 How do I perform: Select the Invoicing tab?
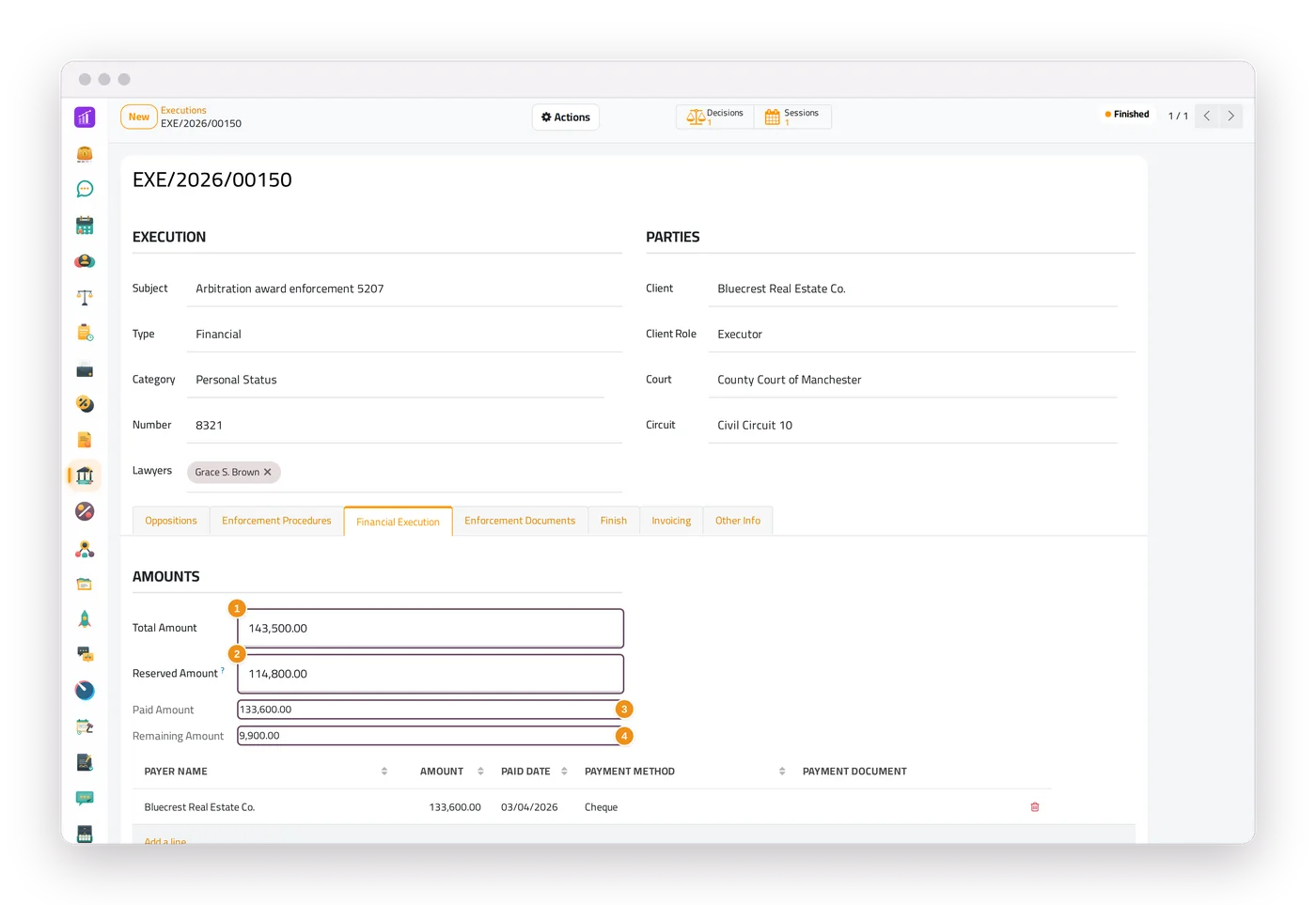(x=671, y=521)
